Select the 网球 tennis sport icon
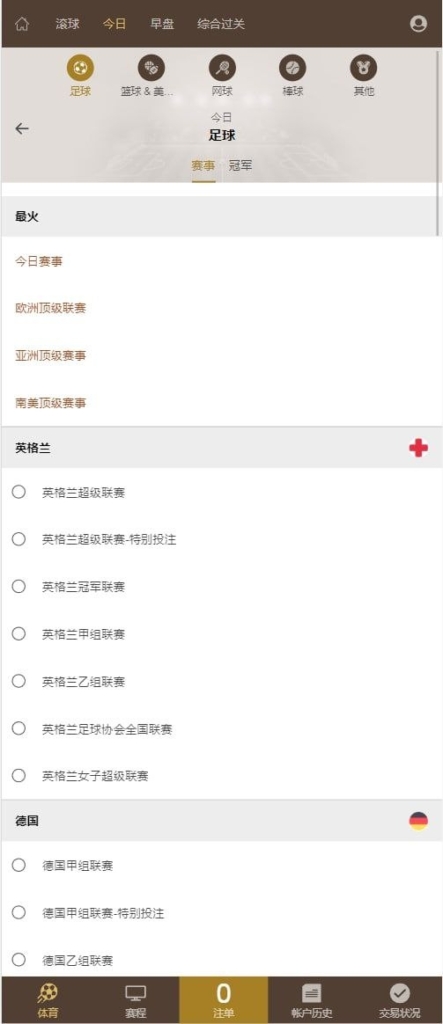This screenshot has height=1024, width=443. coord(222,68)
